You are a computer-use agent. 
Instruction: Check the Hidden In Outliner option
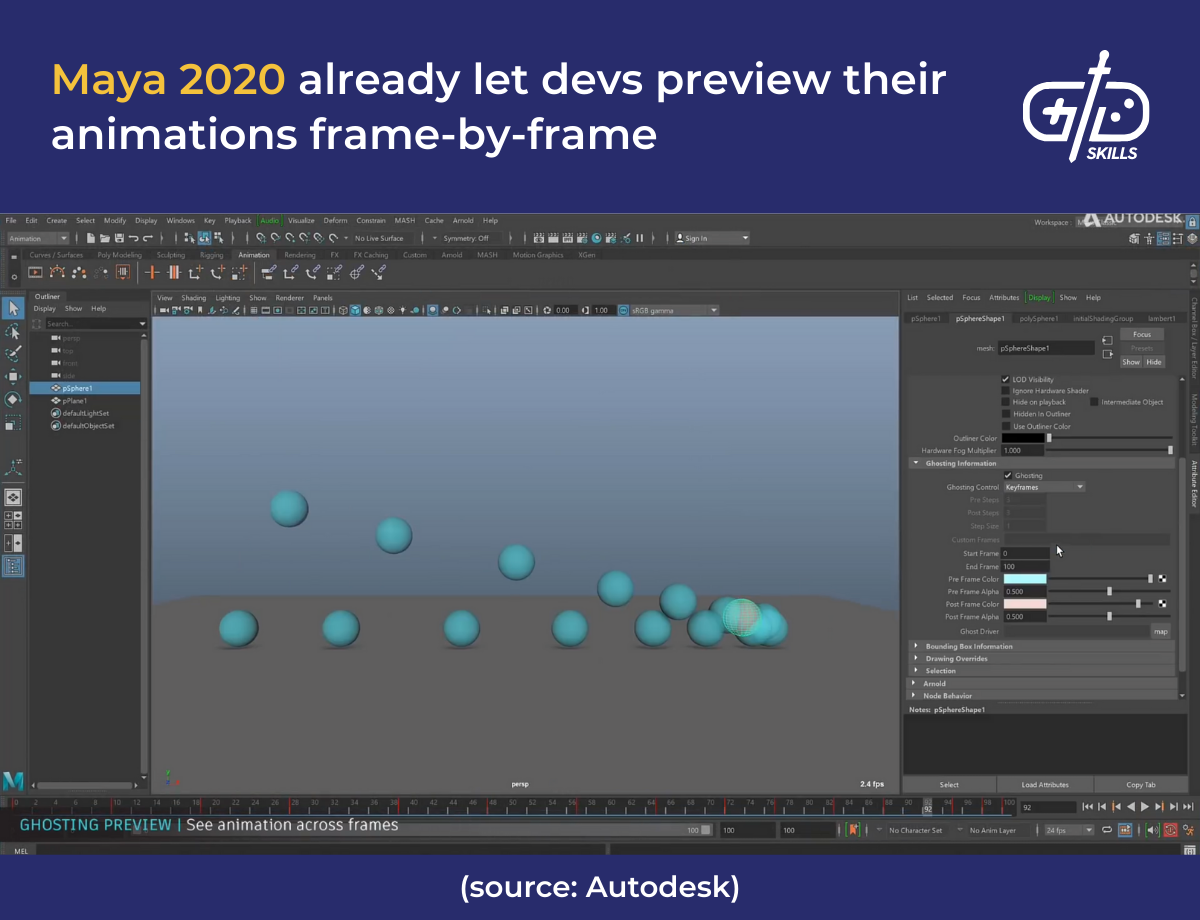[x=1005, y=414]
